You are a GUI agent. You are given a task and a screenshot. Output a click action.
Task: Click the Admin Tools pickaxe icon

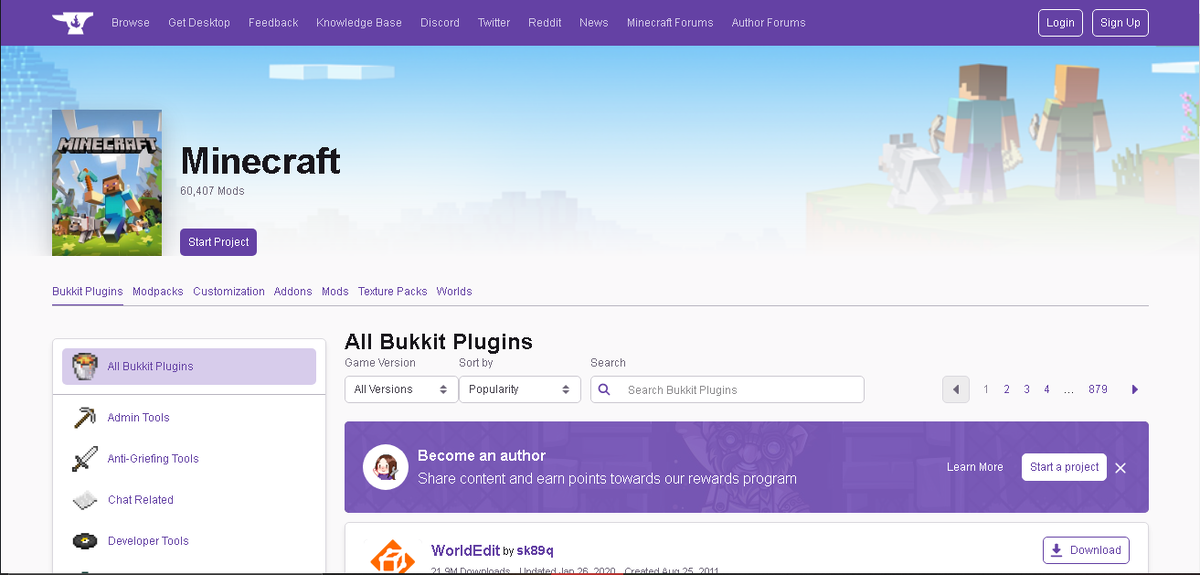(85, 417)
